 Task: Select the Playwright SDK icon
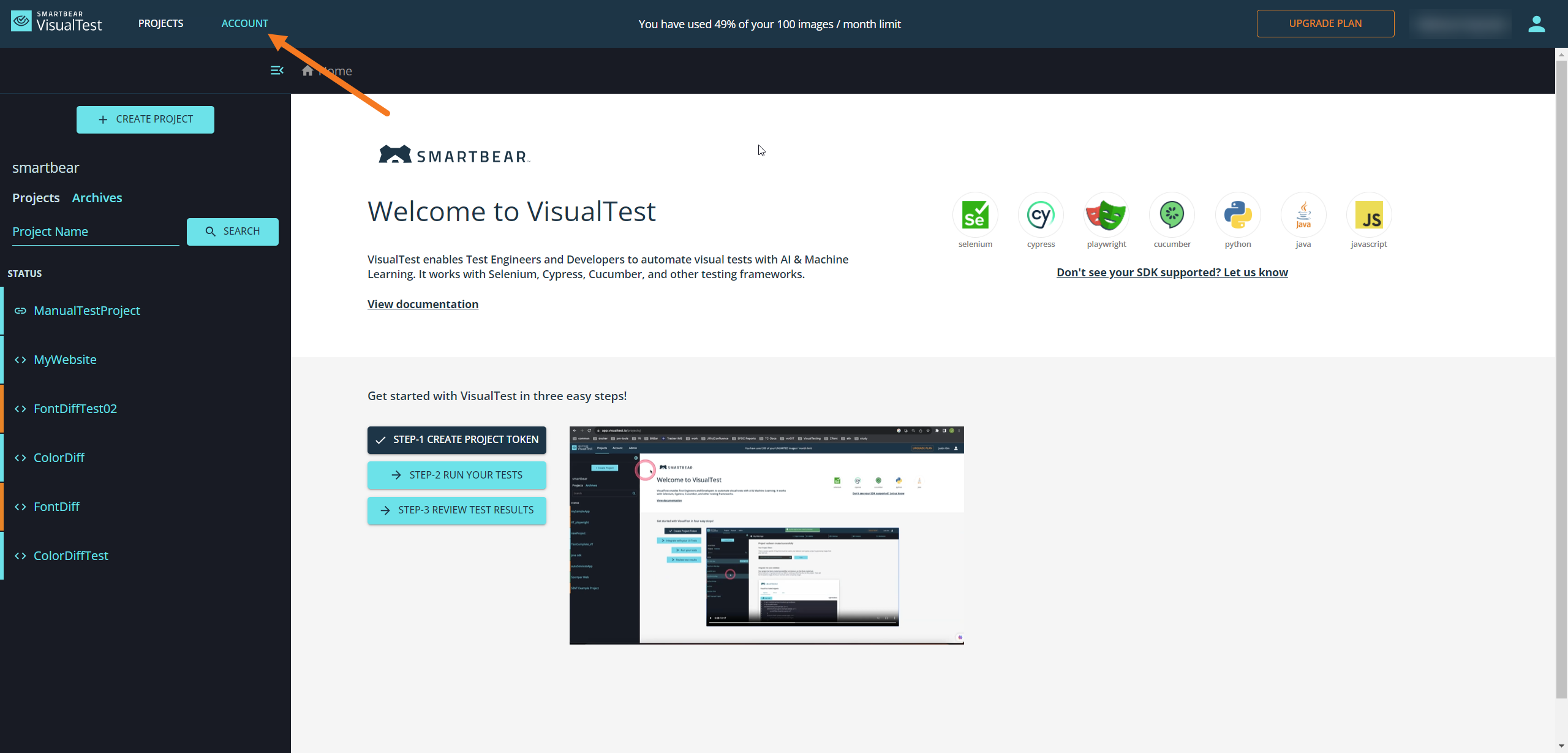[1106, 215]
